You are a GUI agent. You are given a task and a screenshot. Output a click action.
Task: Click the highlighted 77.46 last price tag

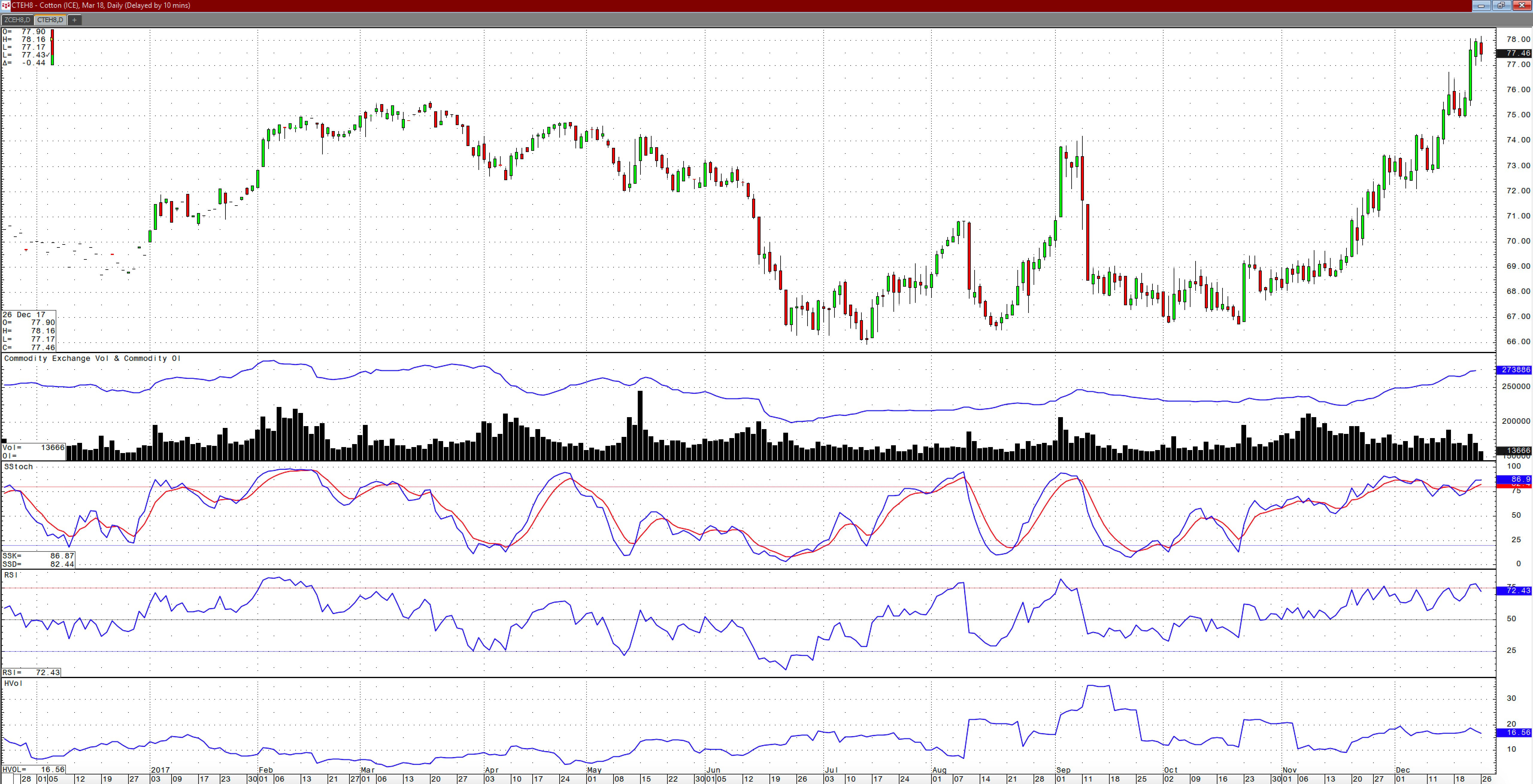click(1514, 53)
